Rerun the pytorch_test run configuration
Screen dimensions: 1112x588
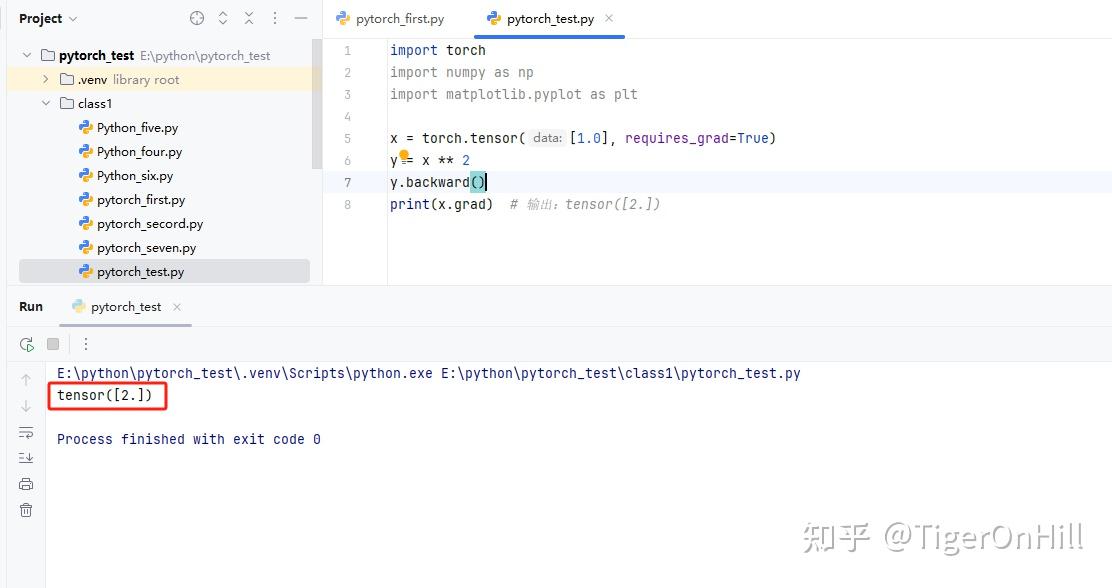click(x=26, y=343)
